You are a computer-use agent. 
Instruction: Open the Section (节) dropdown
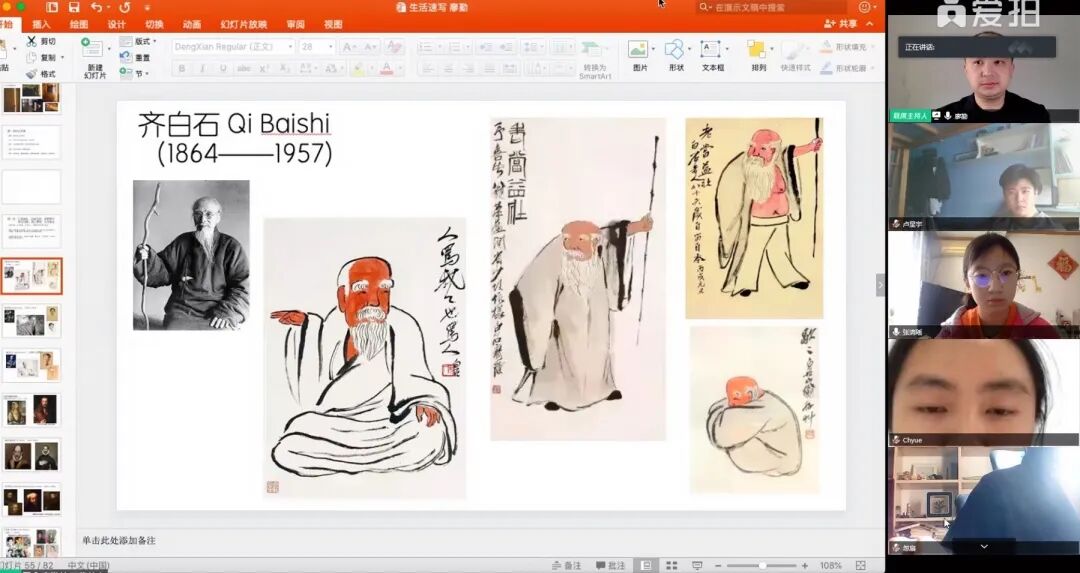click(134, 74)
